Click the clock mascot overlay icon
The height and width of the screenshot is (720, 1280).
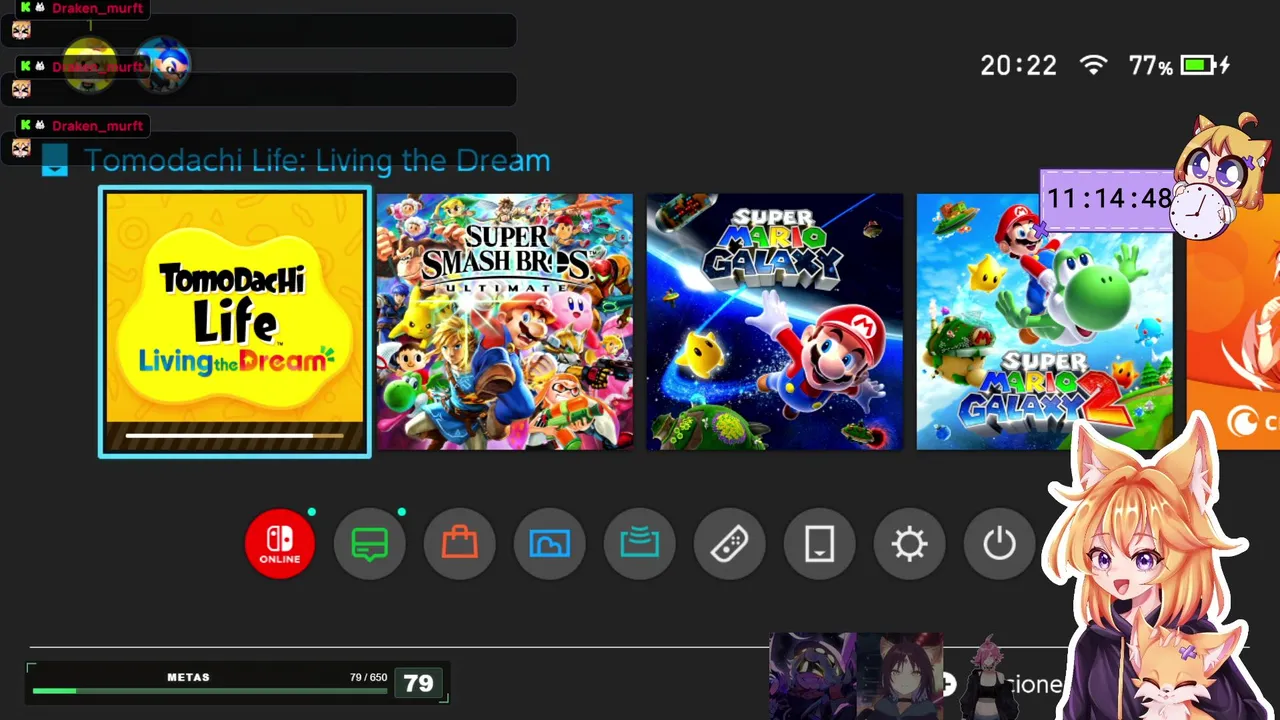pyautogui.click(x=1222, y=177)
